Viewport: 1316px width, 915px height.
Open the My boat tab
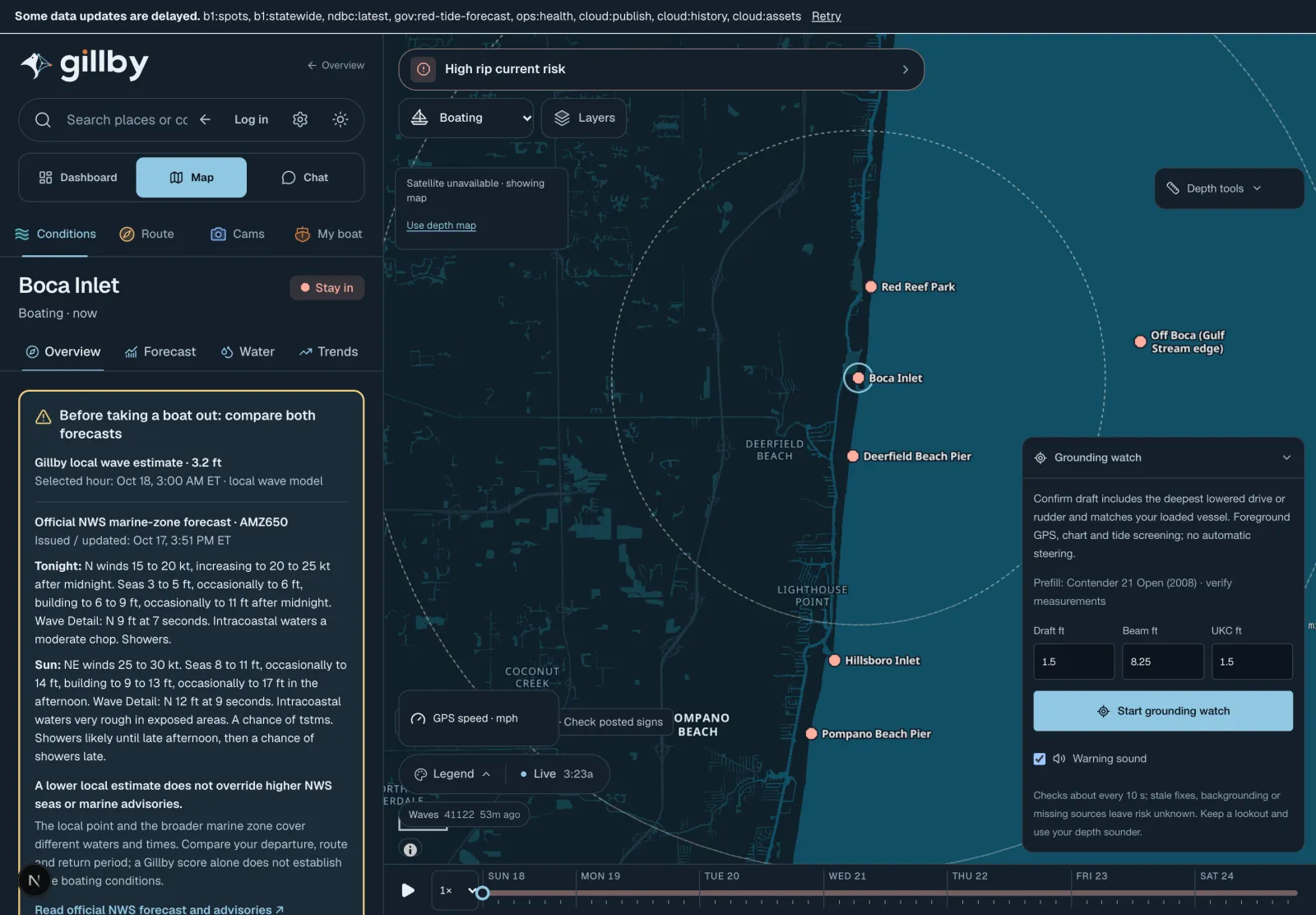pos(328,234)
